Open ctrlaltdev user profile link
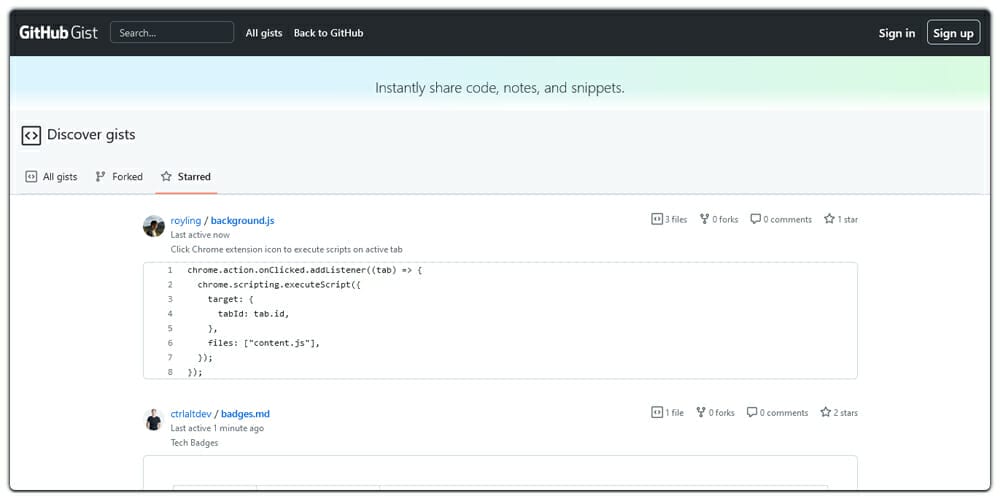Image resolution: width=1000 pixels, height=500 pixels. (191, 414)
